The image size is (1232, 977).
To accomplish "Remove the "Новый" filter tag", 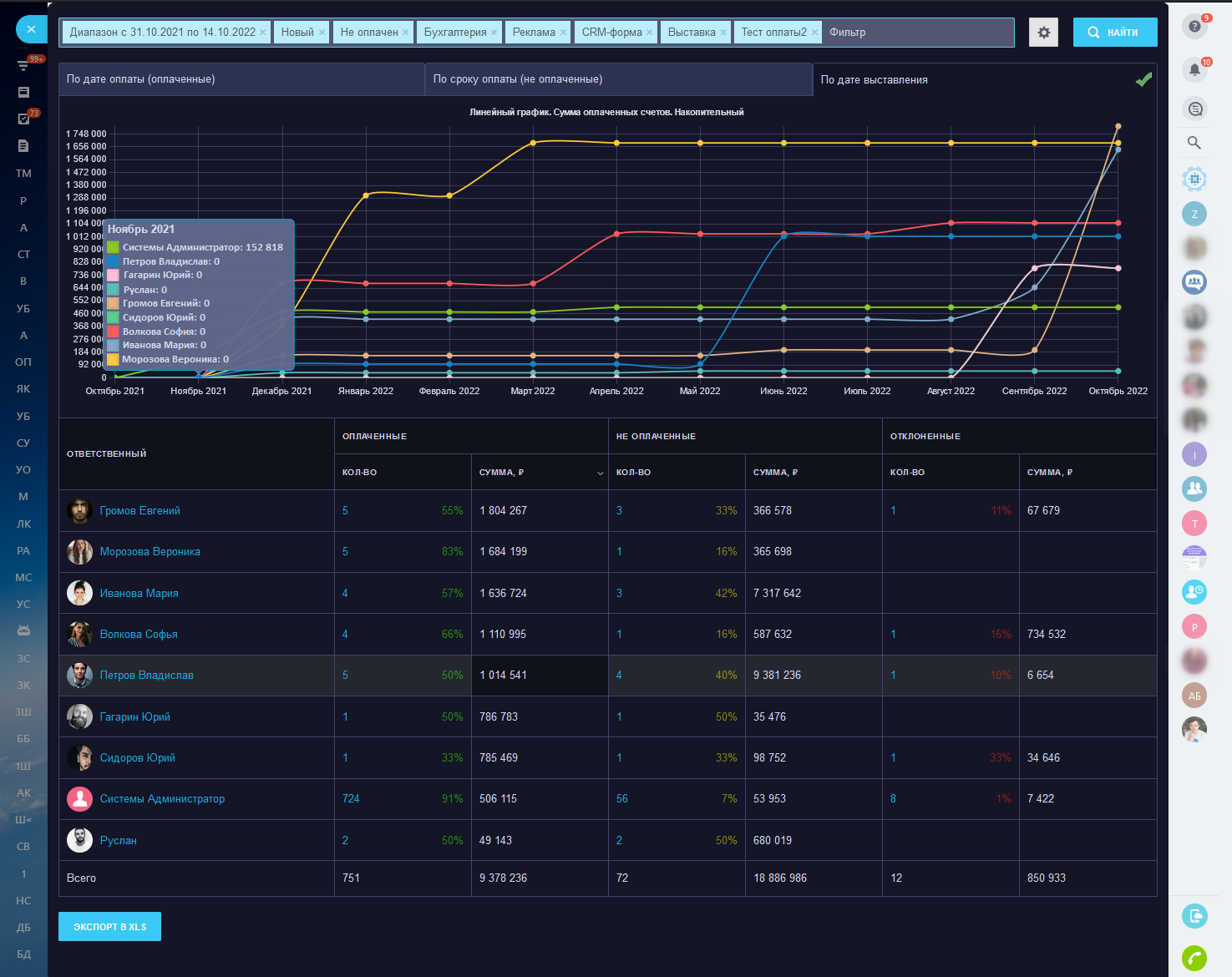I will (322, 33).
